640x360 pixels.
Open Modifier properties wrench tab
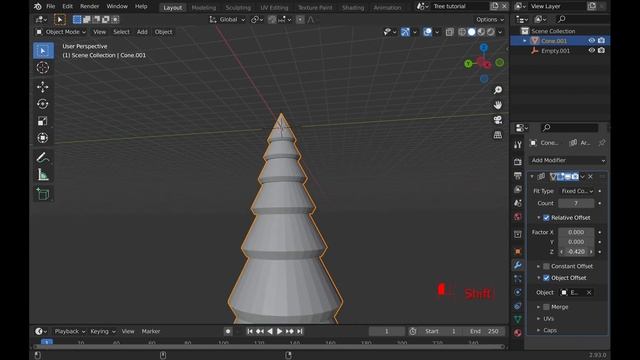click(x=518, y=265)
